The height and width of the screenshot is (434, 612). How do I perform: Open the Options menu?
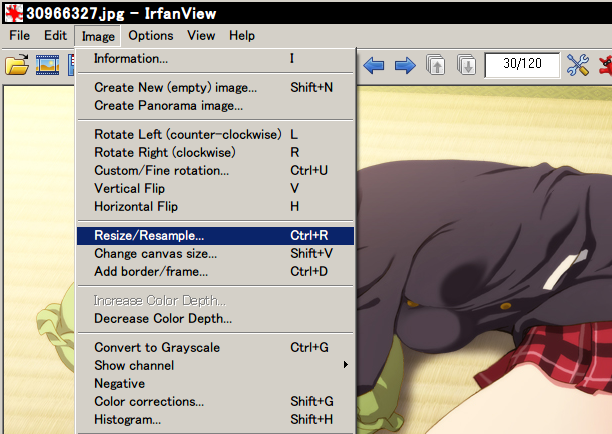(151, 36)
